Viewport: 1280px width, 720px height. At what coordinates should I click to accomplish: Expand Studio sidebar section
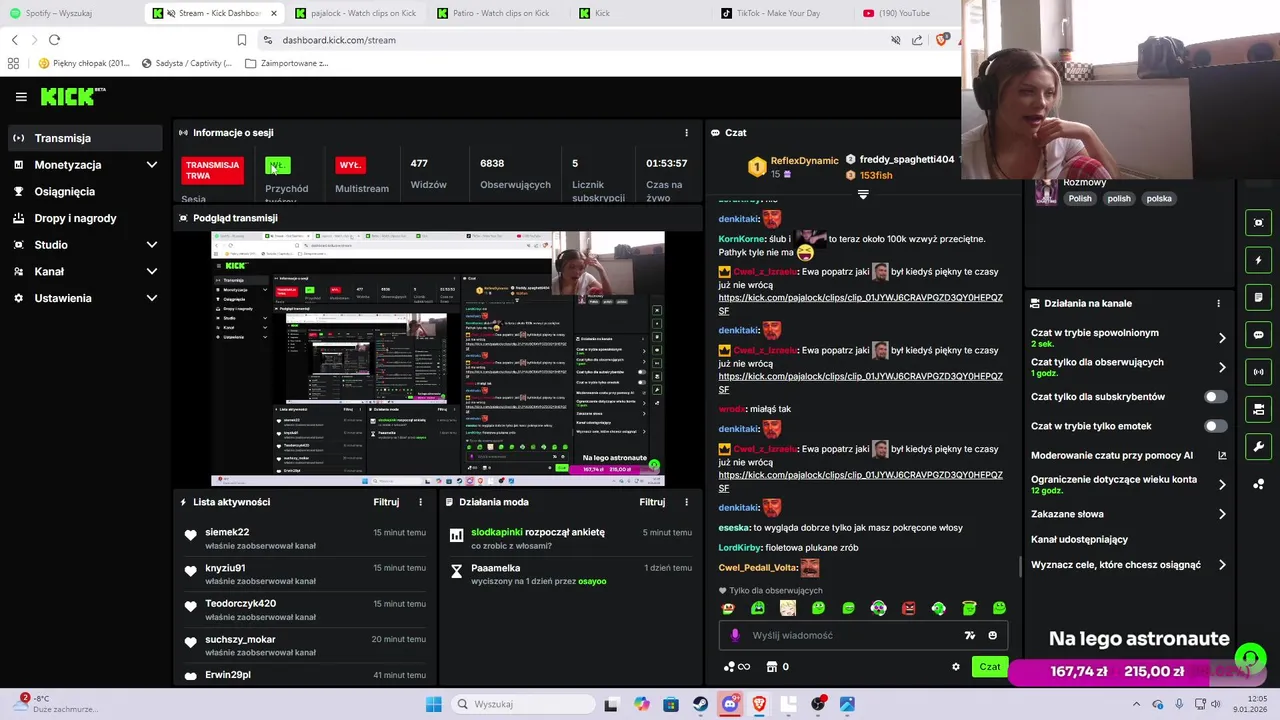click(152, 245)
